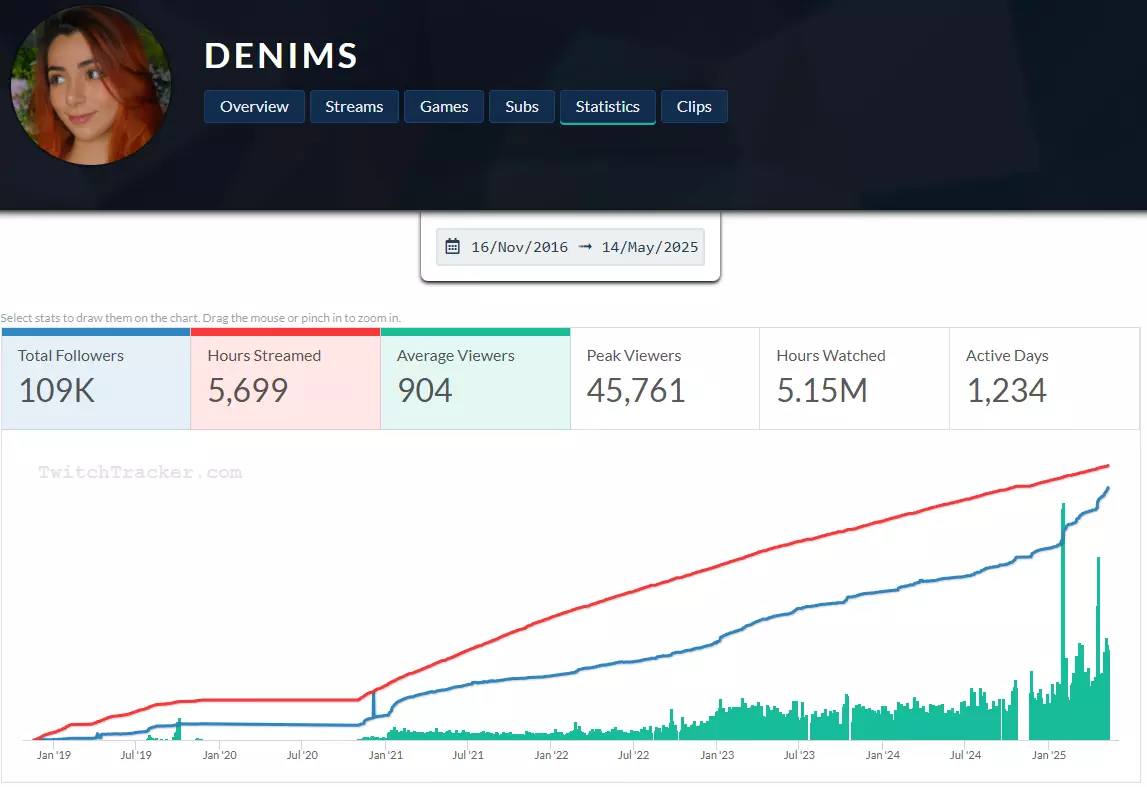Enable Hours Watched stat on chart
The image size is (1147, 787).
point(854,379)
